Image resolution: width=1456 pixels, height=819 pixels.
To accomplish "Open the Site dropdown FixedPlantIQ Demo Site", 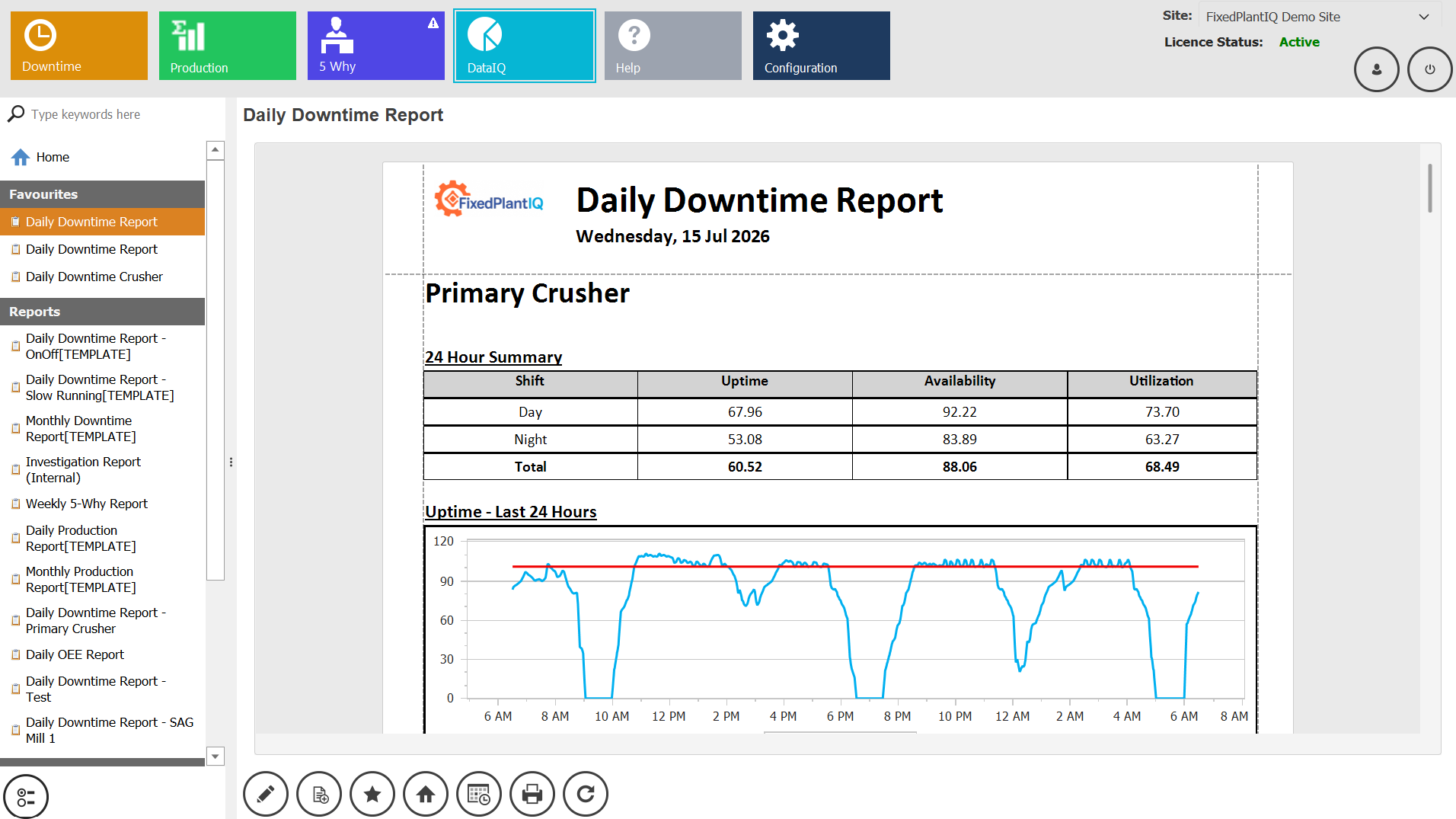I will (1320, 17).
